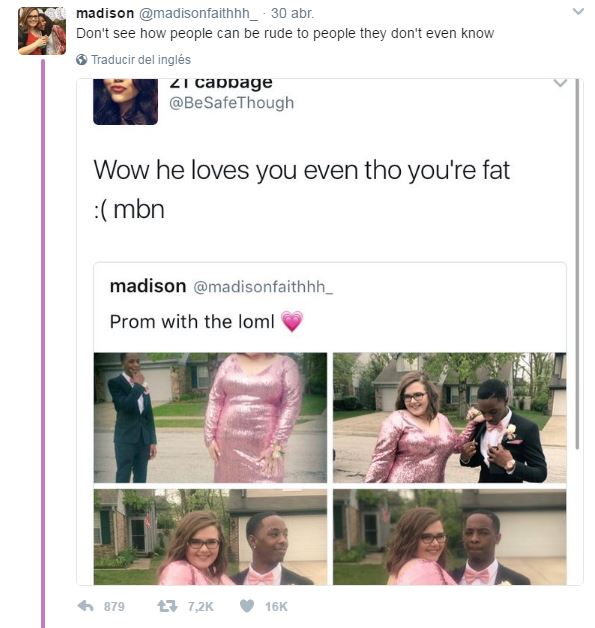Open @madisonfaithhh_ handle in the header
This screenshot has width=595, height=628.
(198, 13)
